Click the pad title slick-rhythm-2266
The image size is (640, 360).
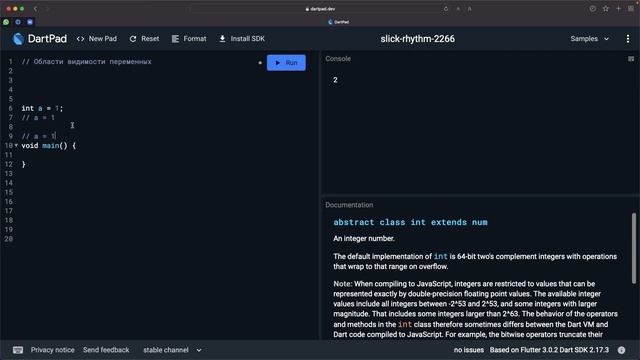[x=418, y=39]
